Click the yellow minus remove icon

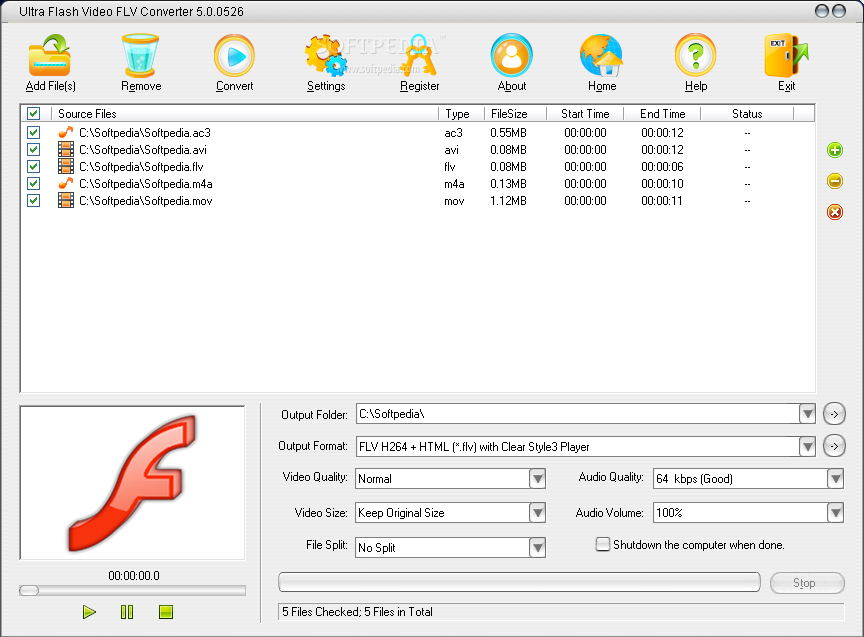coord(835,181)
